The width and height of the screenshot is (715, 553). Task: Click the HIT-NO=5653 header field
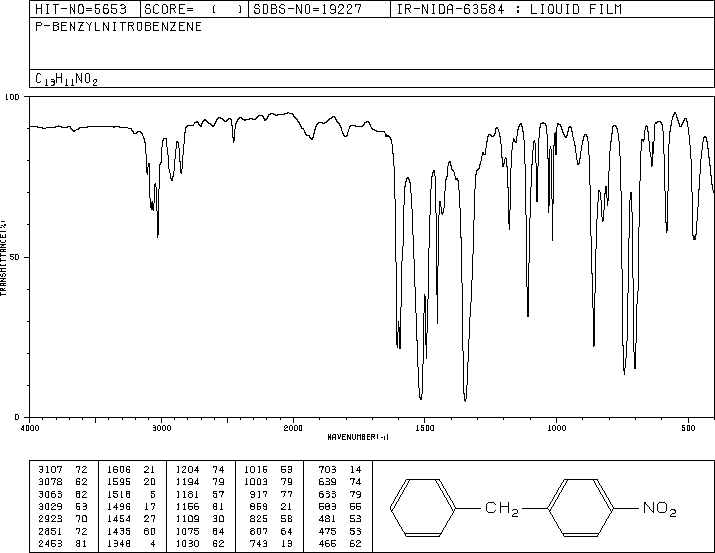click(x=81, y=9)
